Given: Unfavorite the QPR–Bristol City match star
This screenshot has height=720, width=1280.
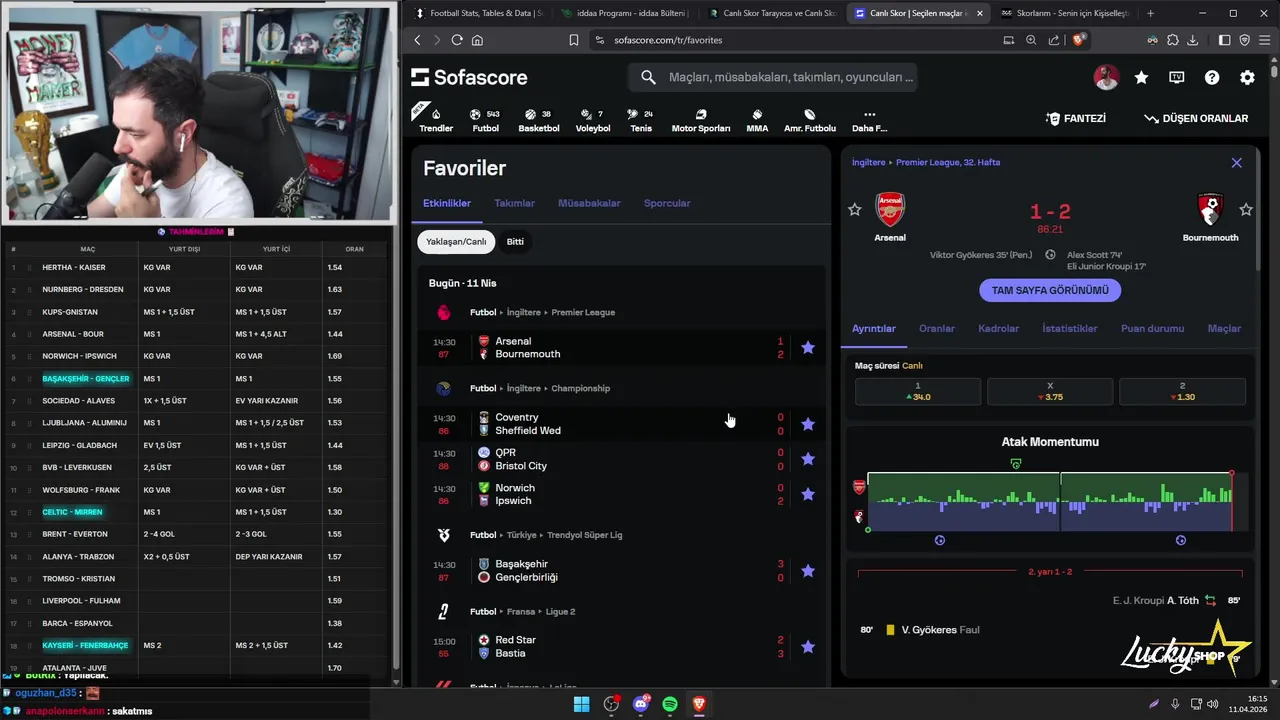Looking at the screenshot, I should pyautogui.click(x=808, y=459).
